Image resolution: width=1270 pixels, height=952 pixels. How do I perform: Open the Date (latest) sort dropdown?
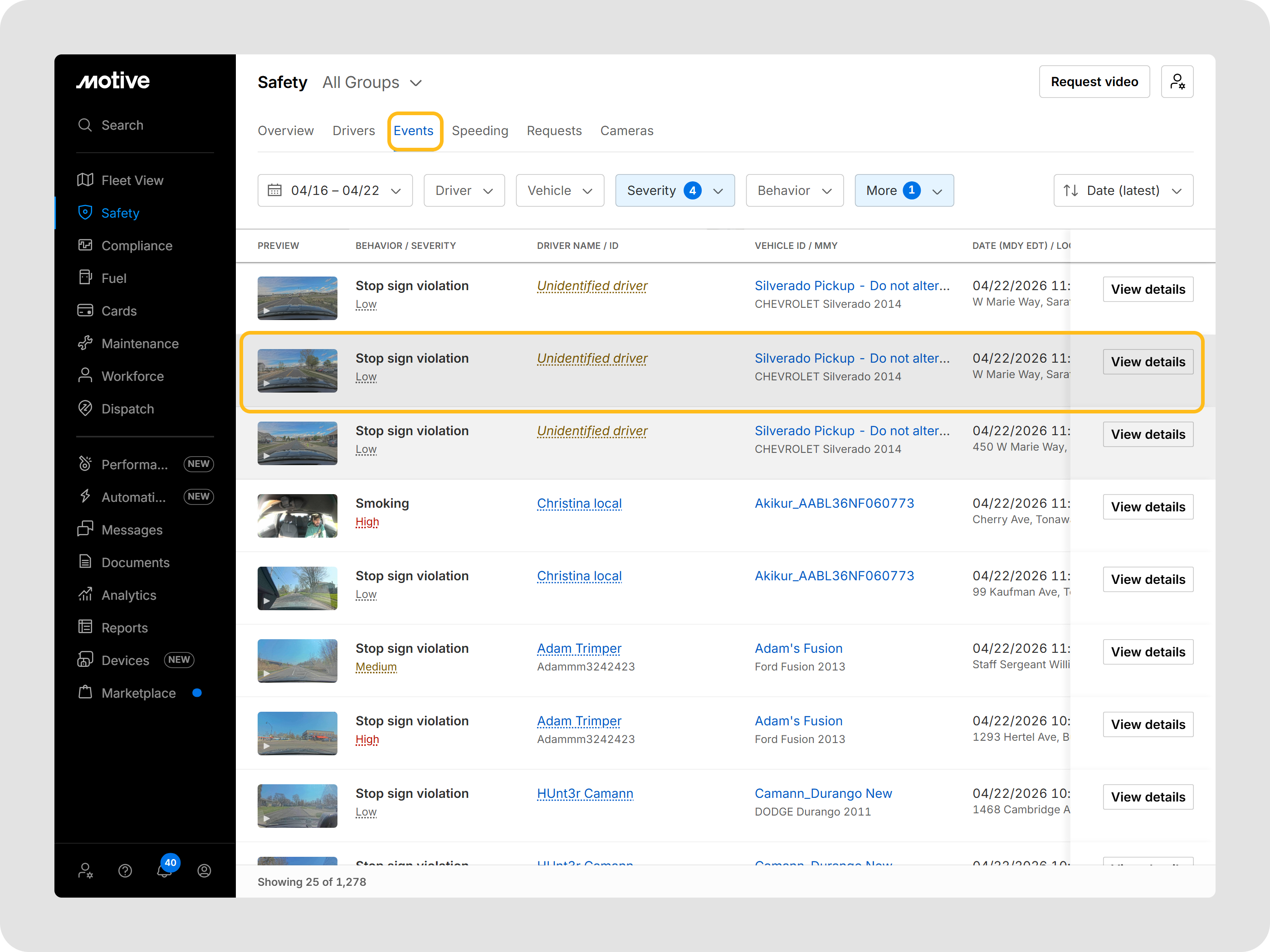(1123, 190)
